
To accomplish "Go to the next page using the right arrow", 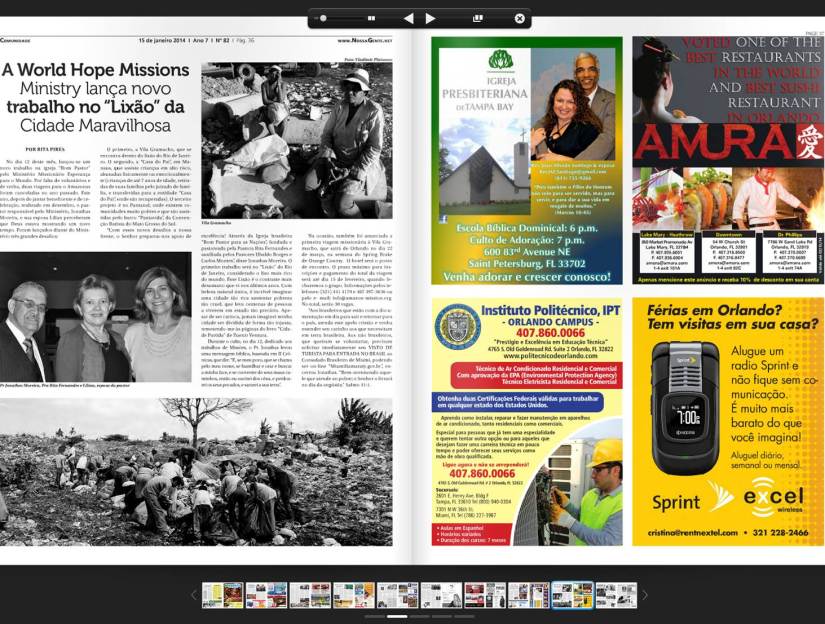I will pyautogui.click(x=431, y=18).
